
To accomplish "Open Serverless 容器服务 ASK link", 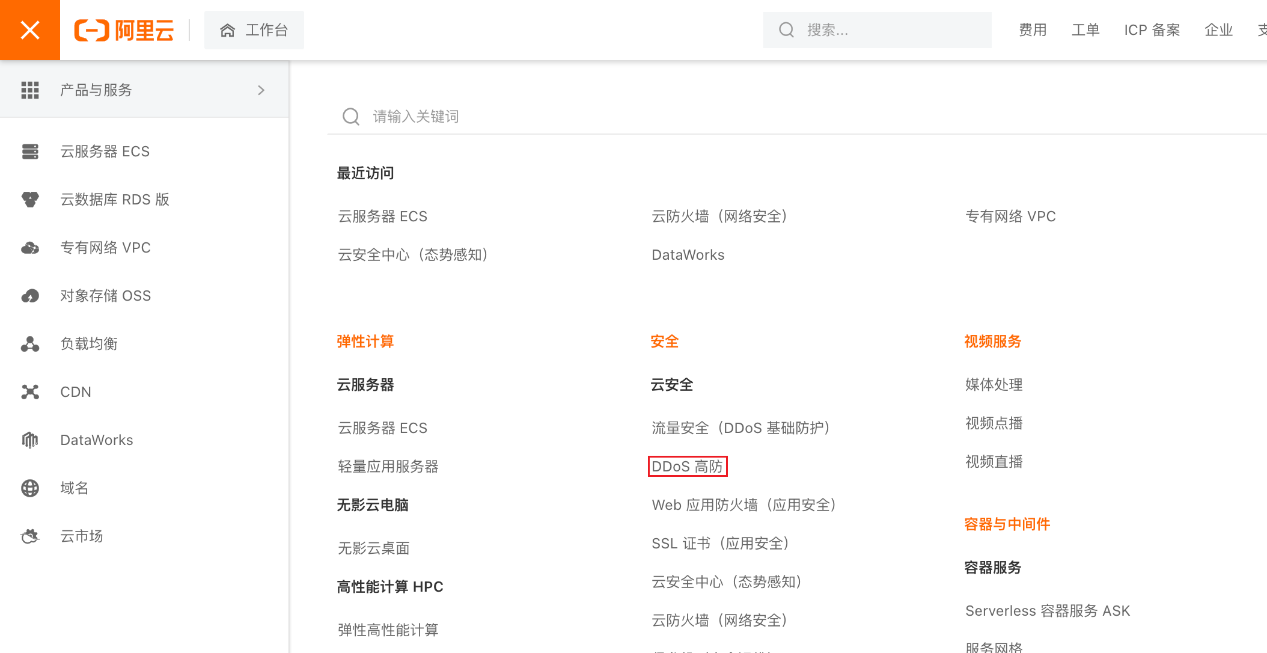I will click(1047, 610).
